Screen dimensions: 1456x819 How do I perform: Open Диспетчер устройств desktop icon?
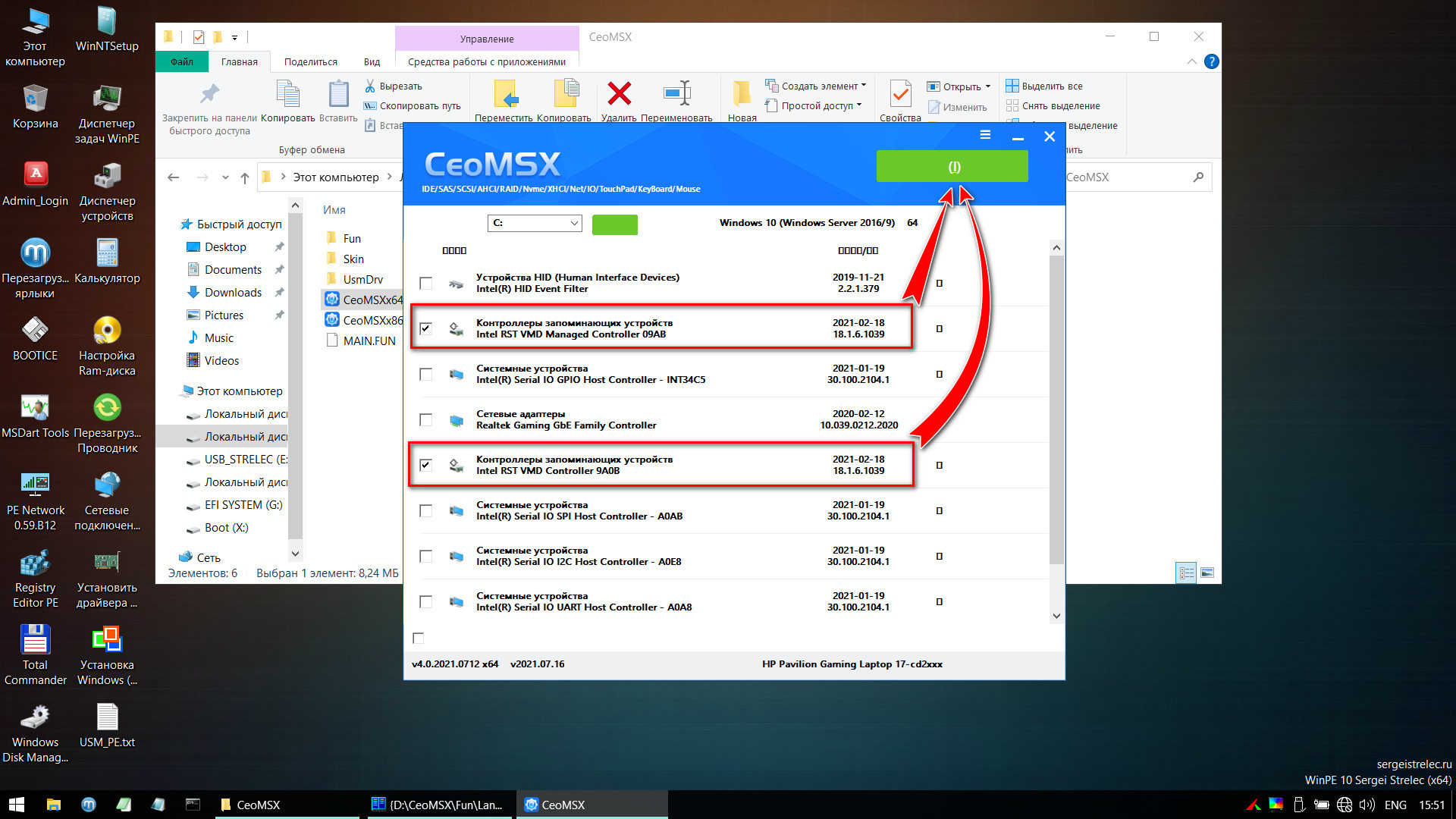click(107, 192)
